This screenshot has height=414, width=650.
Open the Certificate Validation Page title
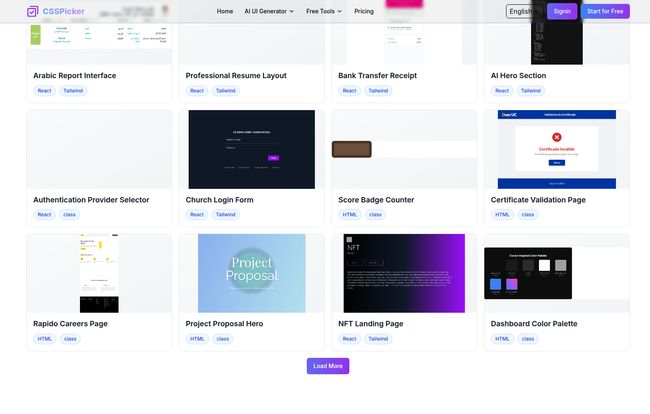[x=538, y=200]
